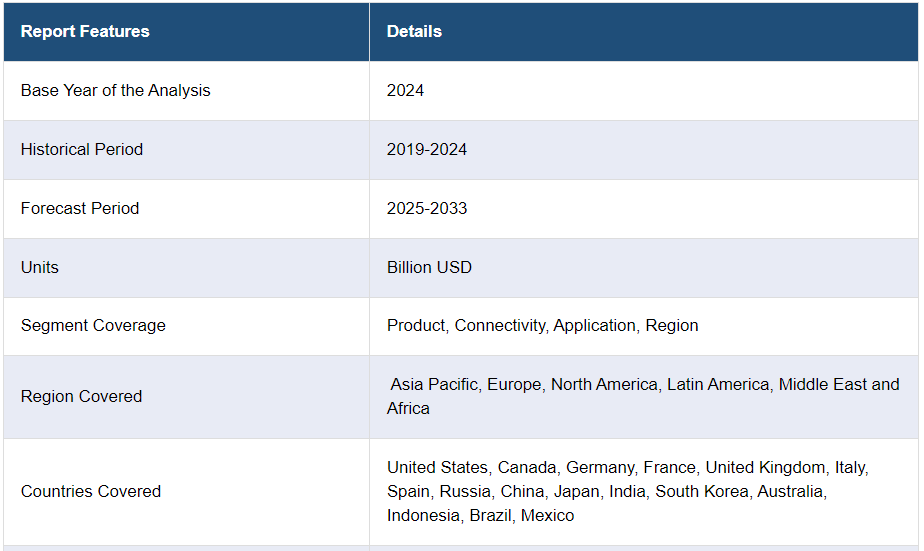Screen dimensions: 924x551
Task: Click the word Application in Segment Coverage
Action: 594,325
